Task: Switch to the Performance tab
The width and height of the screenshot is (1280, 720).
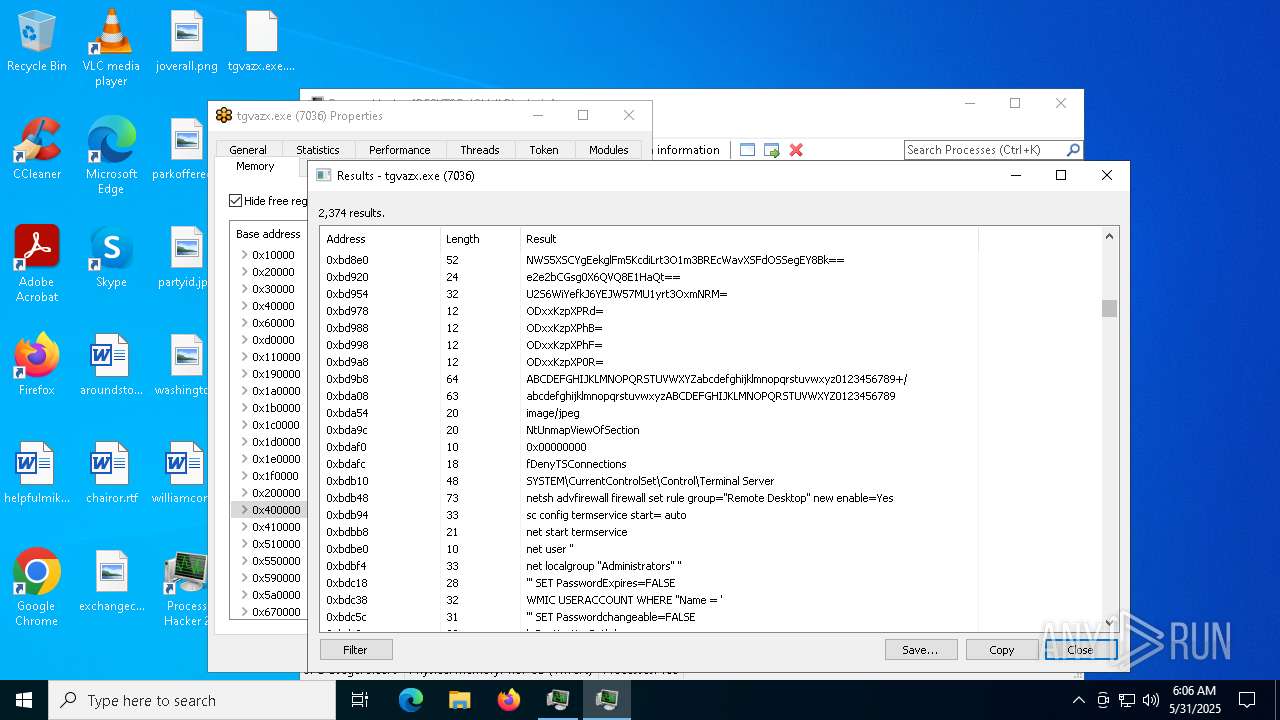Action: pos(399,150)
